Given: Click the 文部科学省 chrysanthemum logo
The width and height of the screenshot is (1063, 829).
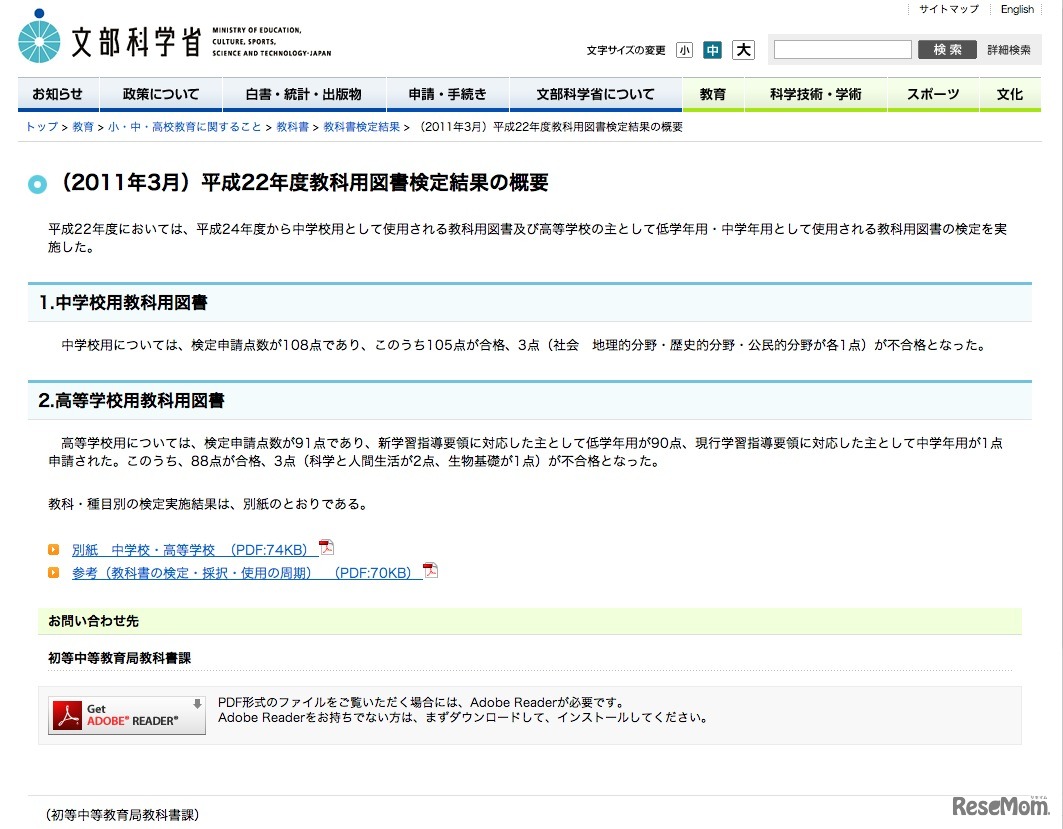Looking at the screenshot, I should click(x=38, y=38).
